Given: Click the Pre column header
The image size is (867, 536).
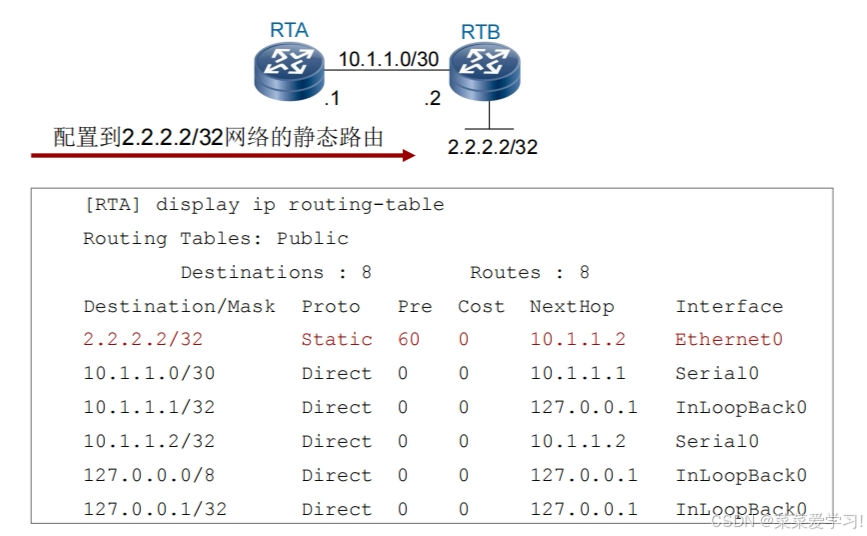Looking at the screenshot, I should (415, 307).
